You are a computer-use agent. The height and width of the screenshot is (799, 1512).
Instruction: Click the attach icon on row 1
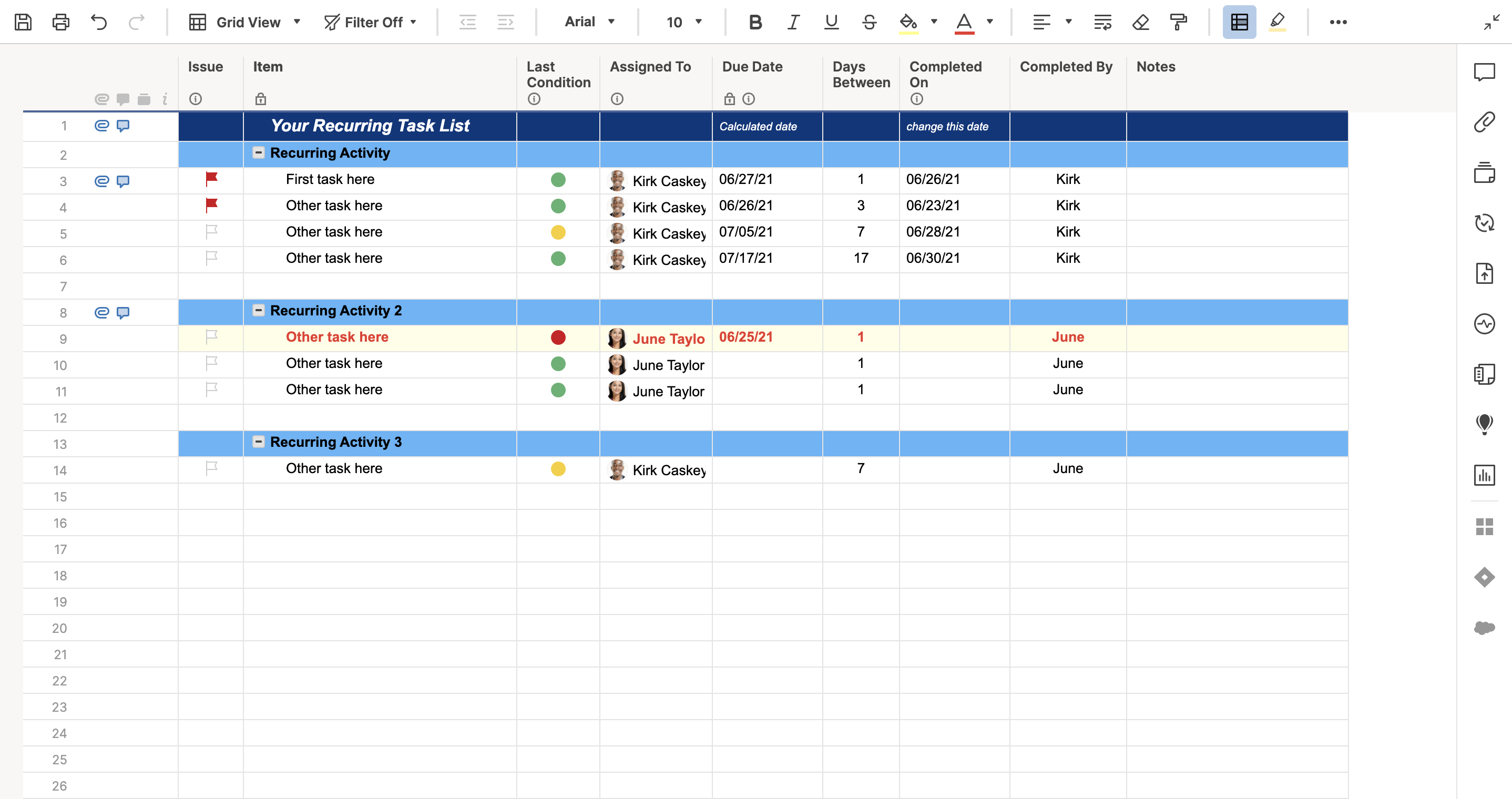(100, 125)
